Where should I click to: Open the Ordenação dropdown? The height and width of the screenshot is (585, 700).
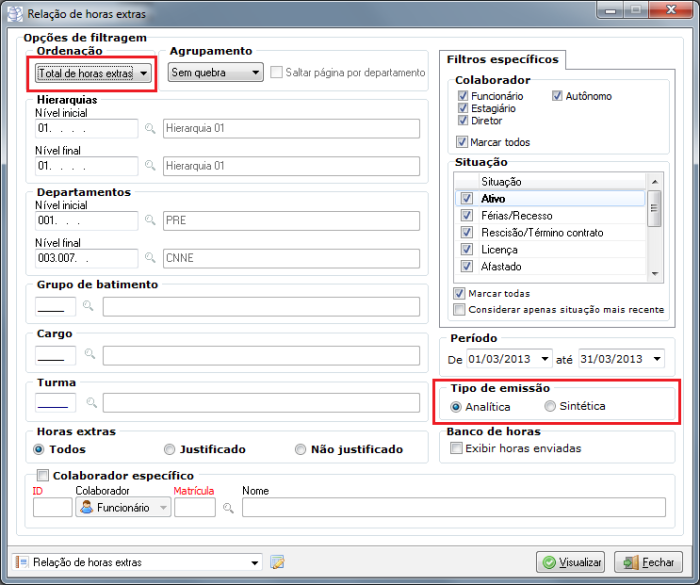[x=144, y=73]
